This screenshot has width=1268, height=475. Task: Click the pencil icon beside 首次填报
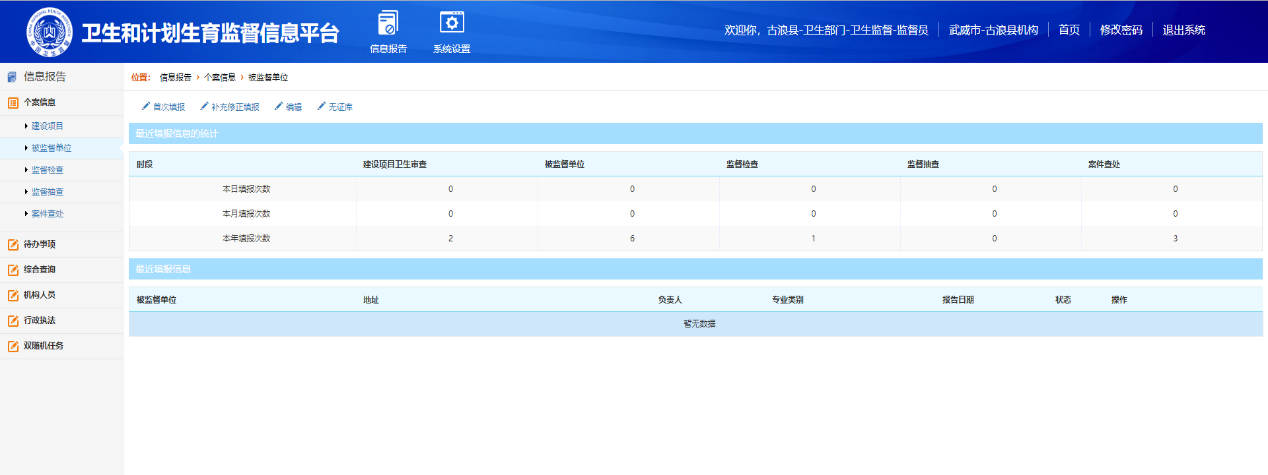(x=146, y=106)
